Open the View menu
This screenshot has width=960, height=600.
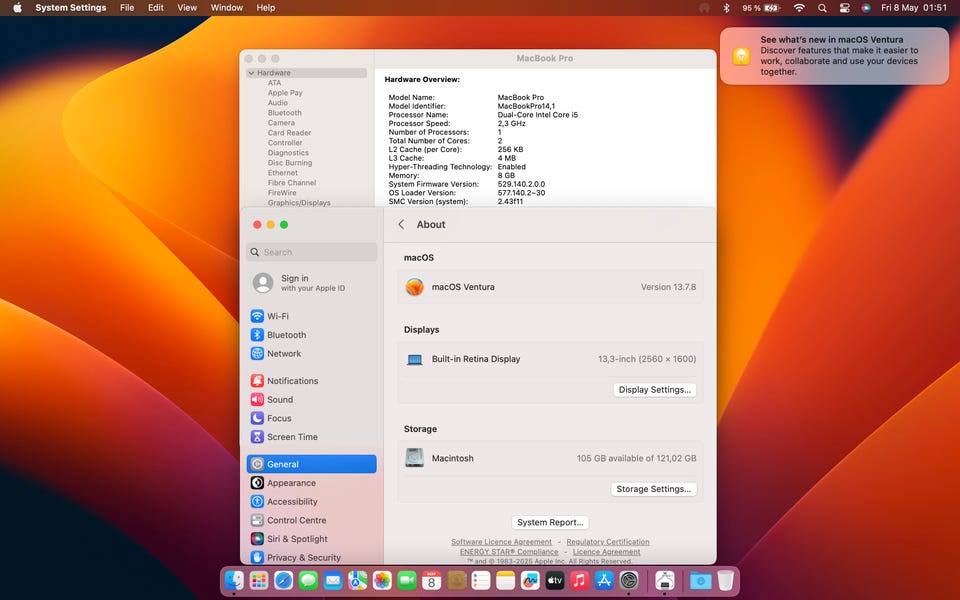tap(187, 8)
